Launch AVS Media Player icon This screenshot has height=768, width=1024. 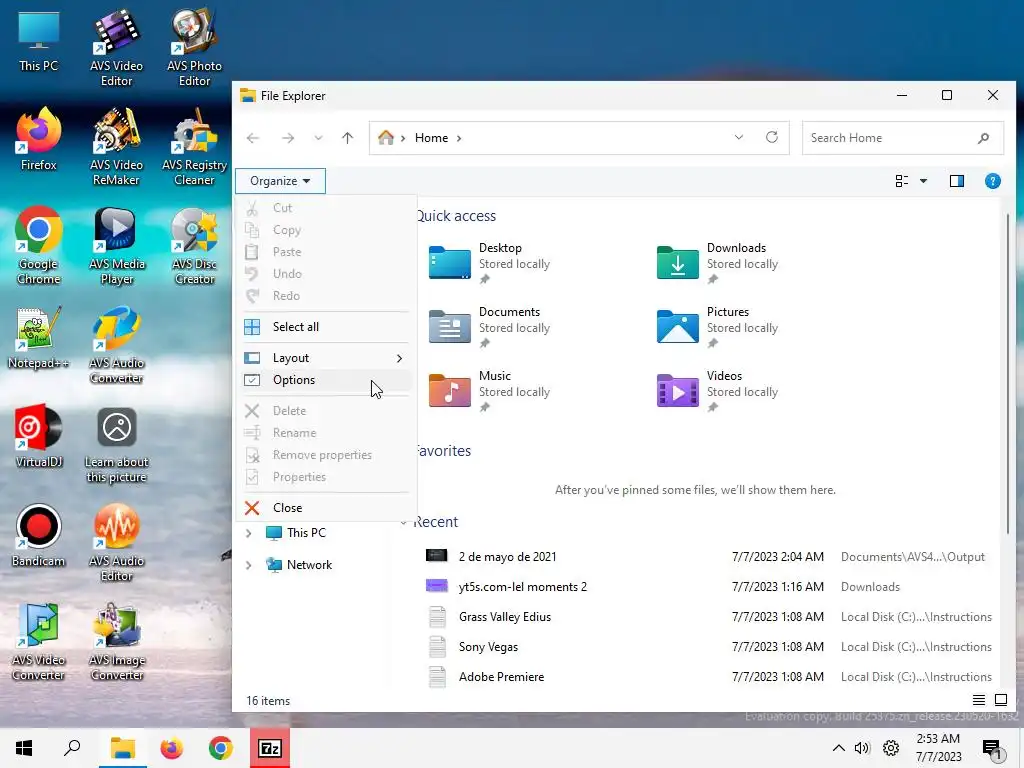tap(116, 247)
